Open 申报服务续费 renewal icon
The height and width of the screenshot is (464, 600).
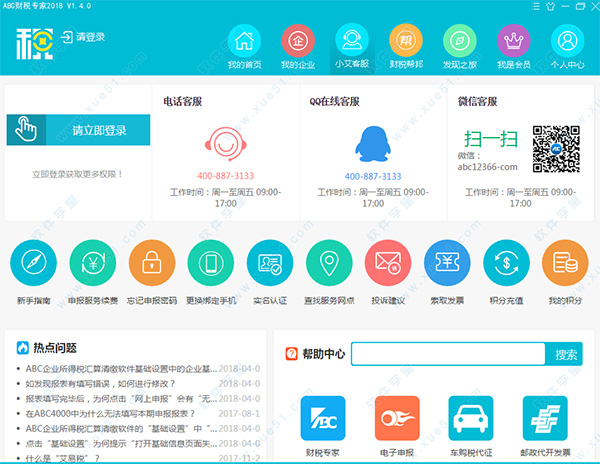point(93,263)
